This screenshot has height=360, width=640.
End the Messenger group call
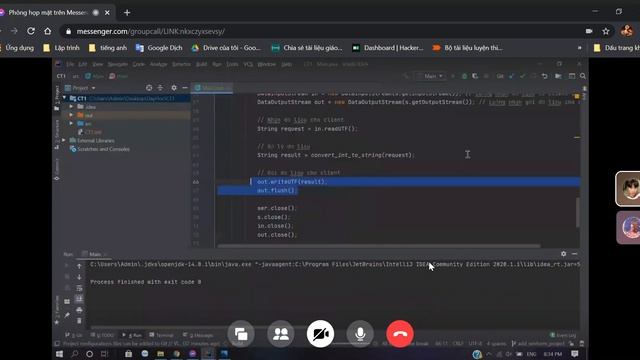click(400, 334)
